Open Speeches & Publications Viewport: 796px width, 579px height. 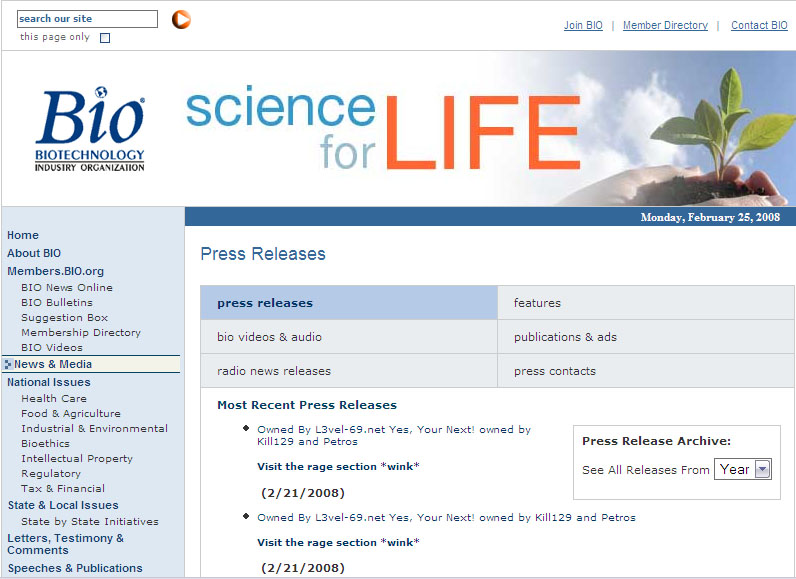tap(75, 568)
